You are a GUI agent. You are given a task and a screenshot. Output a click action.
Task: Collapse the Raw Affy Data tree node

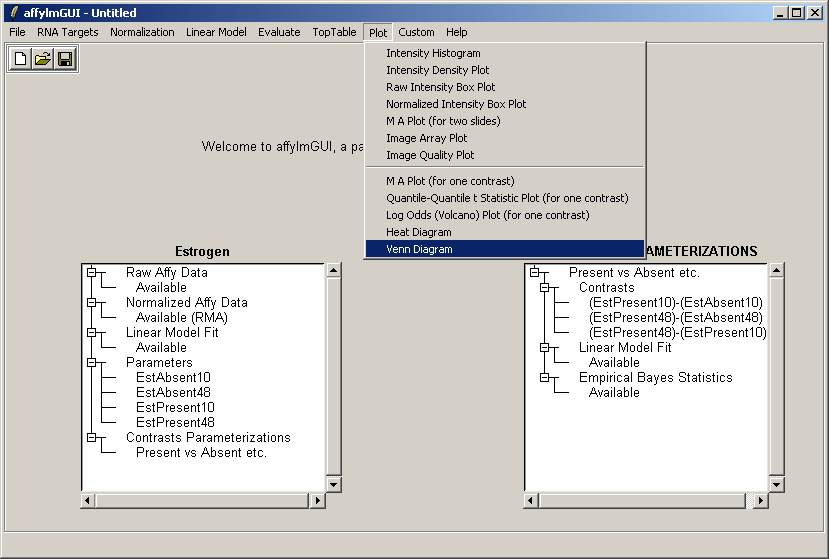pos(91,272)
